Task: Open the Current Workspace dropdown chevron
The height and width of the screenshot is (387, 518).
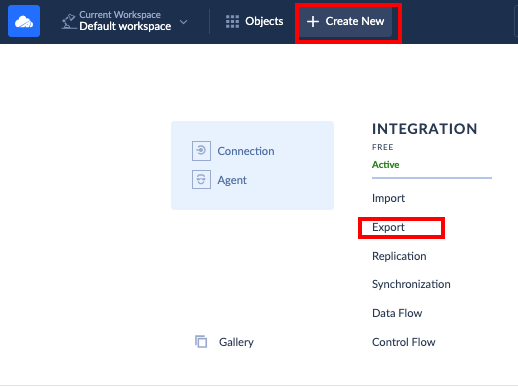Action: click(183, 22)
